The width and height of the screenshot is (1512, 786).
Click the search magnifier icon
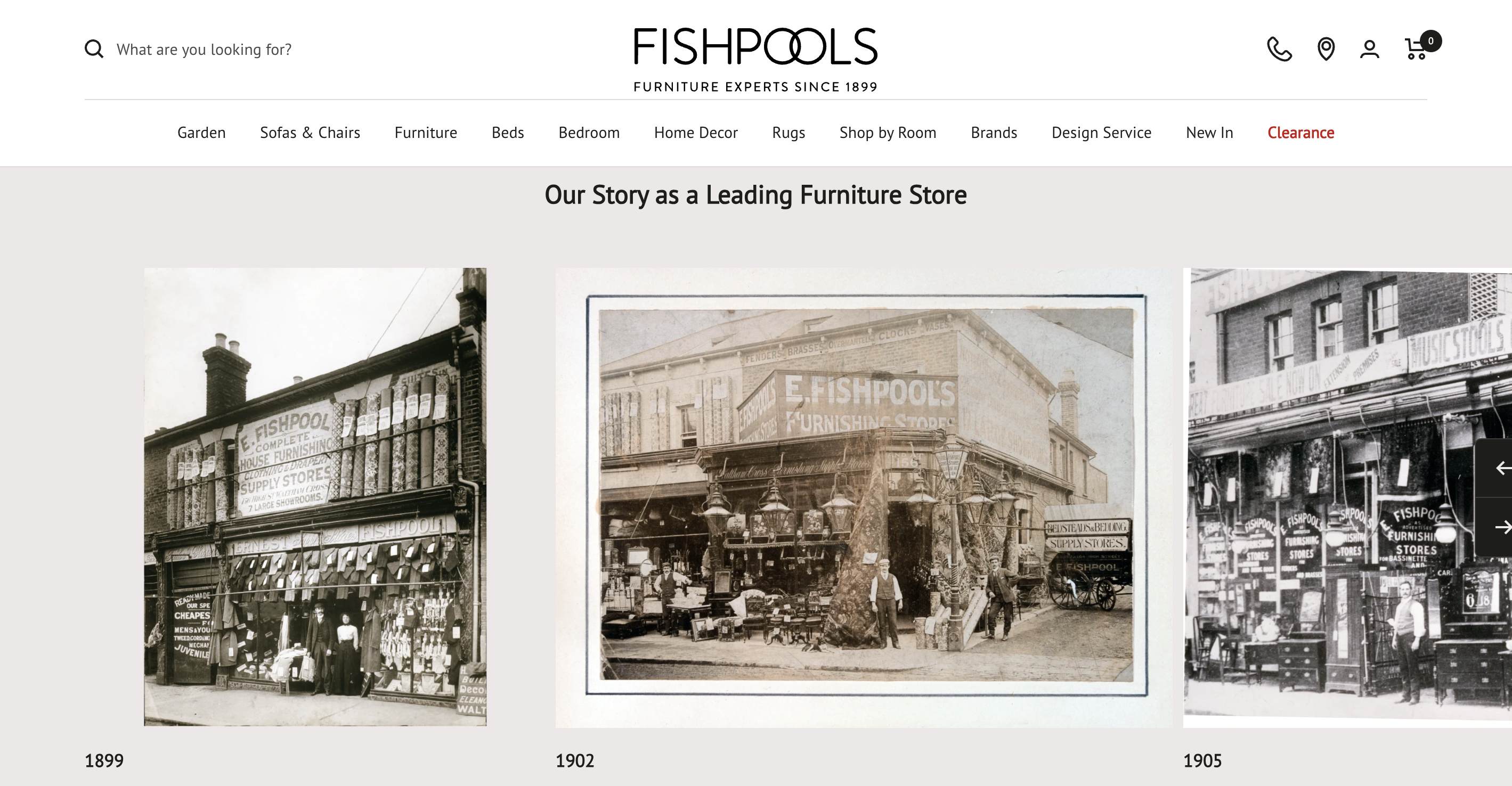point(94,50)
